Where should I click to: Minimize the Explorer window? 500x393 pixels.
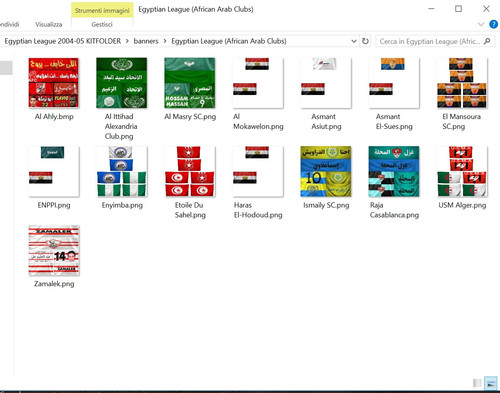431,9
